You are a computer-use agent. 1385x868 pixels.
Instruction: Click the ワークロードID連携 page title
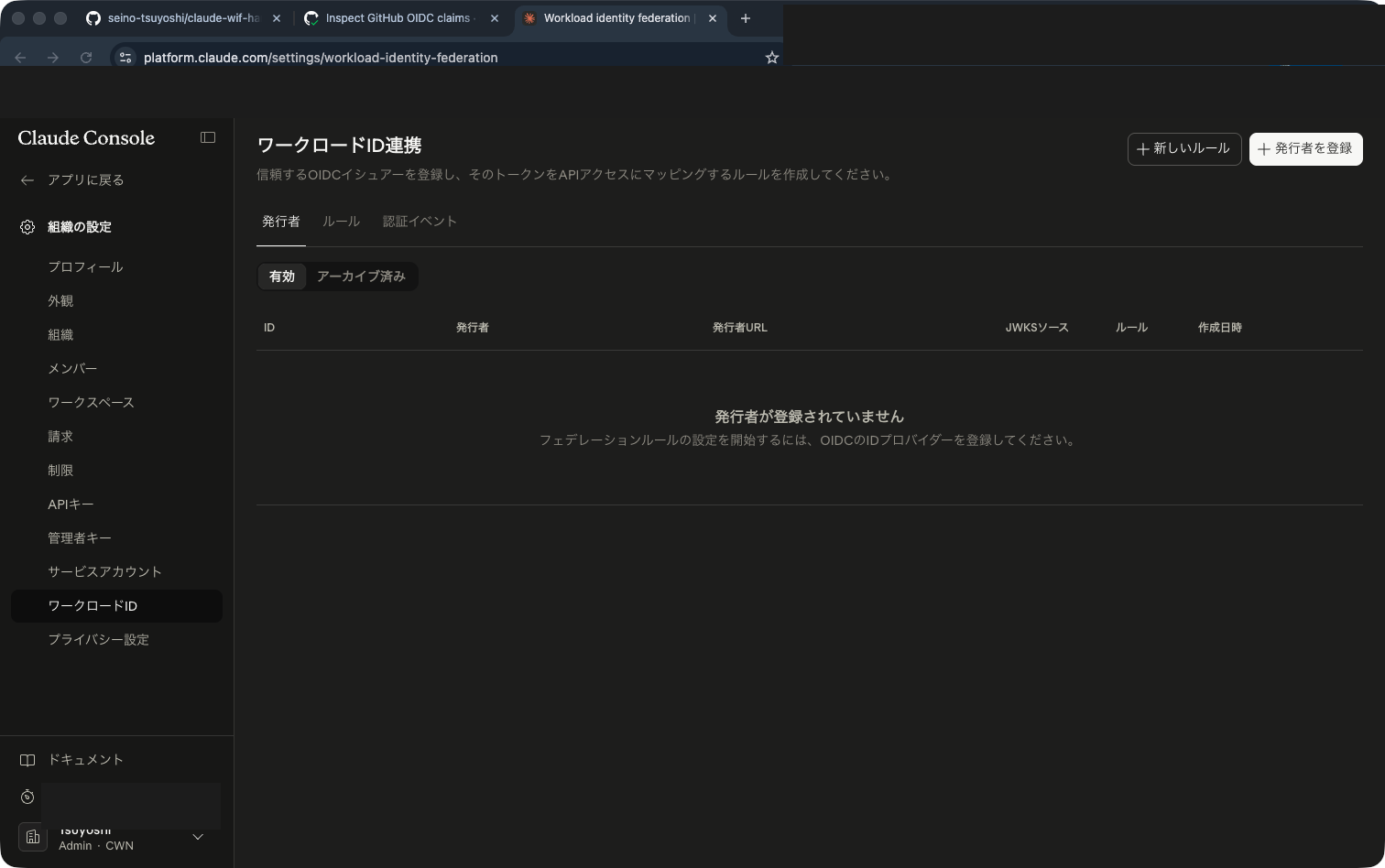click(x=339, y=146)
